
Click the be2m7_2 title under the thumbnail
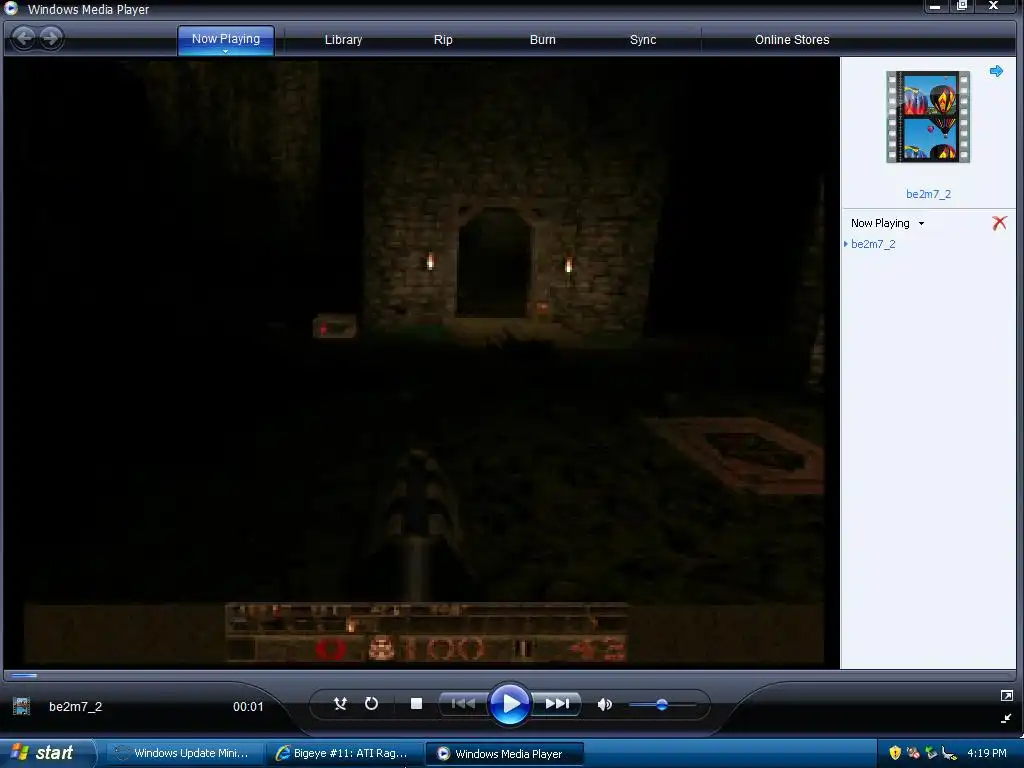pyautogui.click(x=928, y=194)
